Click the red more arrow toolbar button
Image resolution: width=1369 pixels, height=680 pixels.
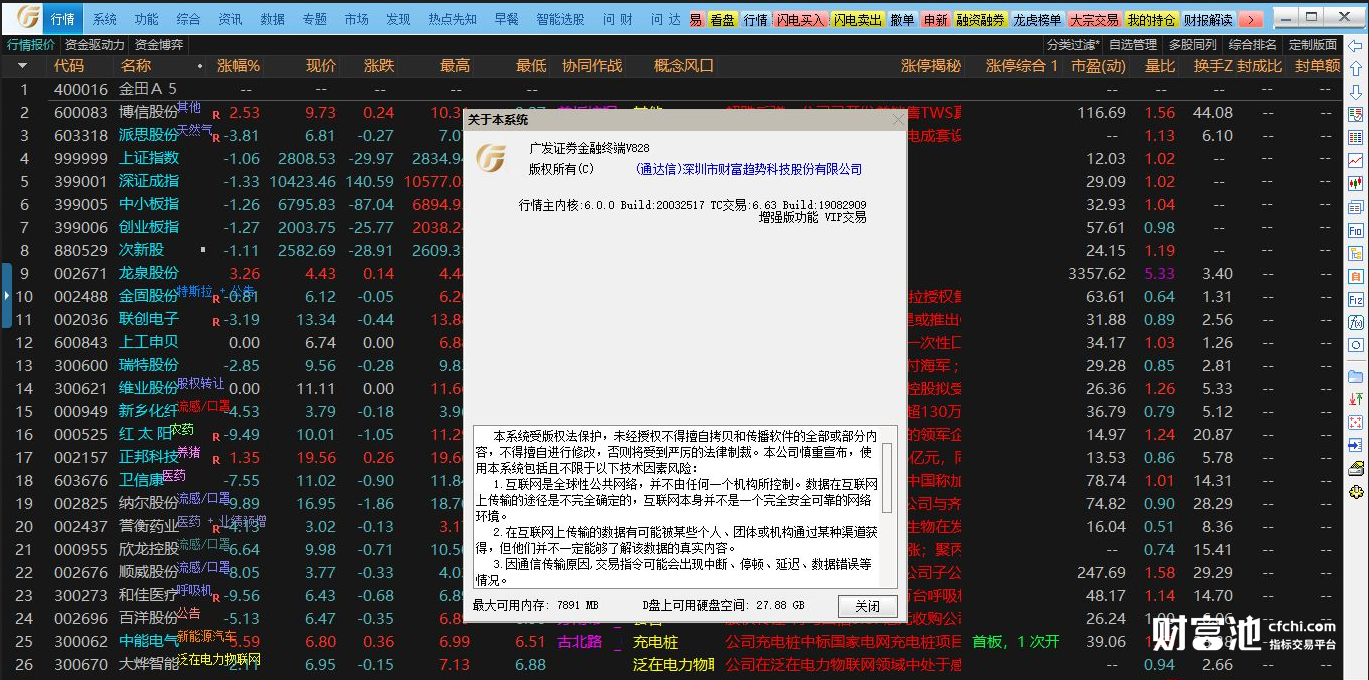[x=1250, y=20]
